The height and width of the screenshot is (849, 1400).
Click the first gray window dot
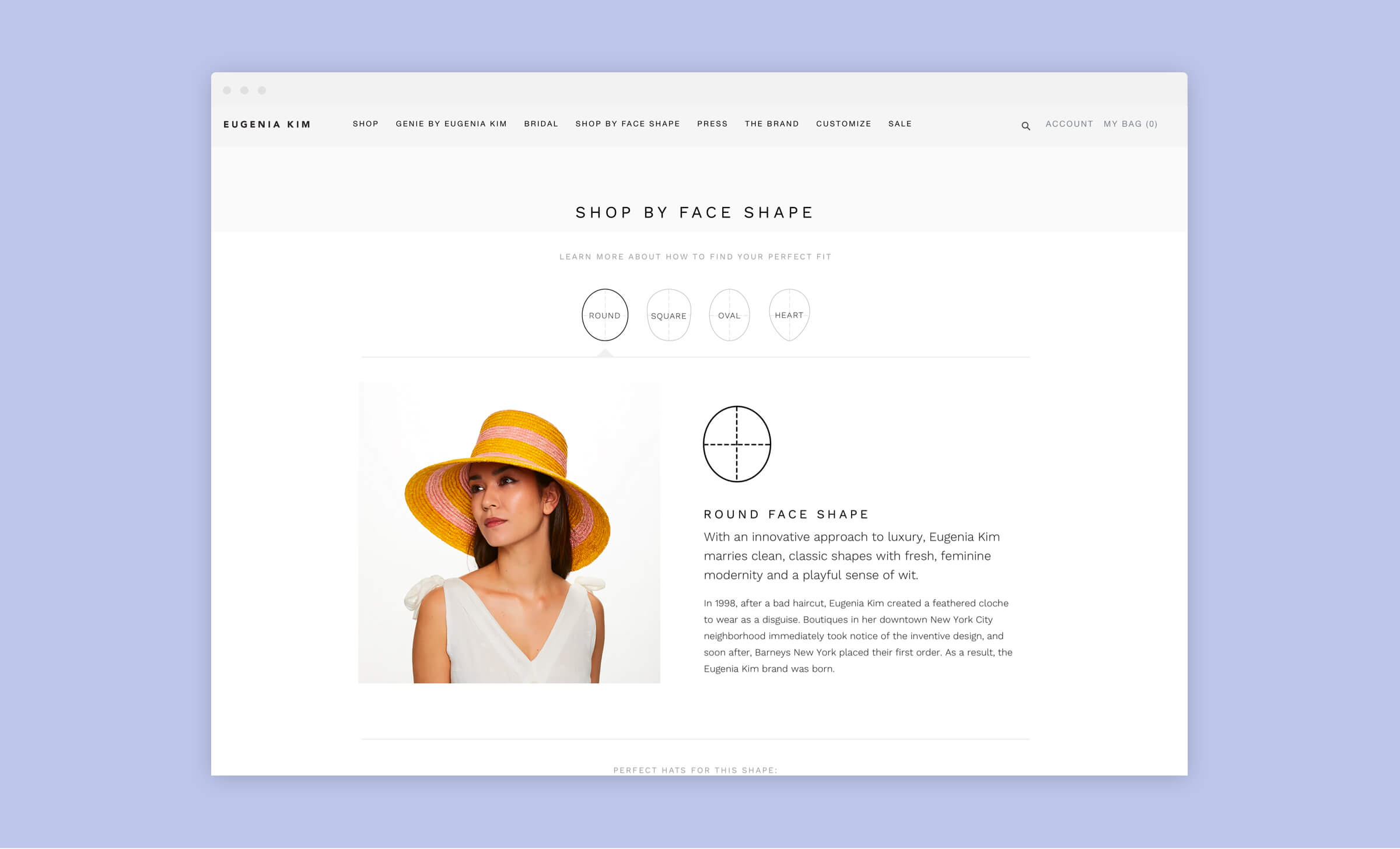pyautogui.click(x=227, y=90)
